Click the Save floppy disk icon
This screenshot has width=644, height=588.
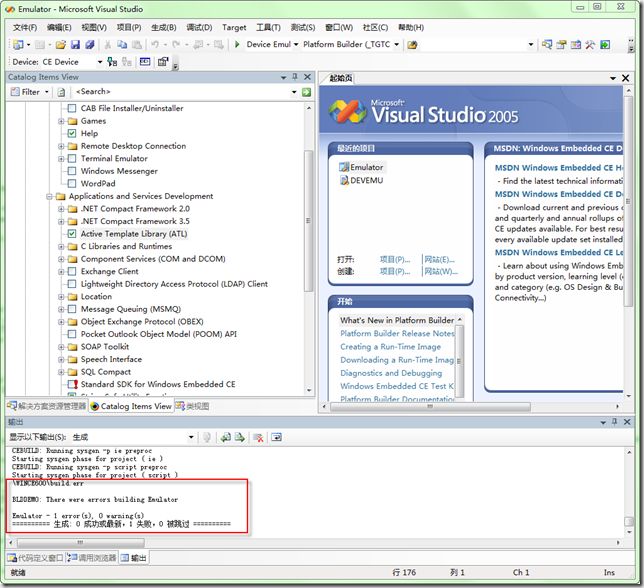75,44
